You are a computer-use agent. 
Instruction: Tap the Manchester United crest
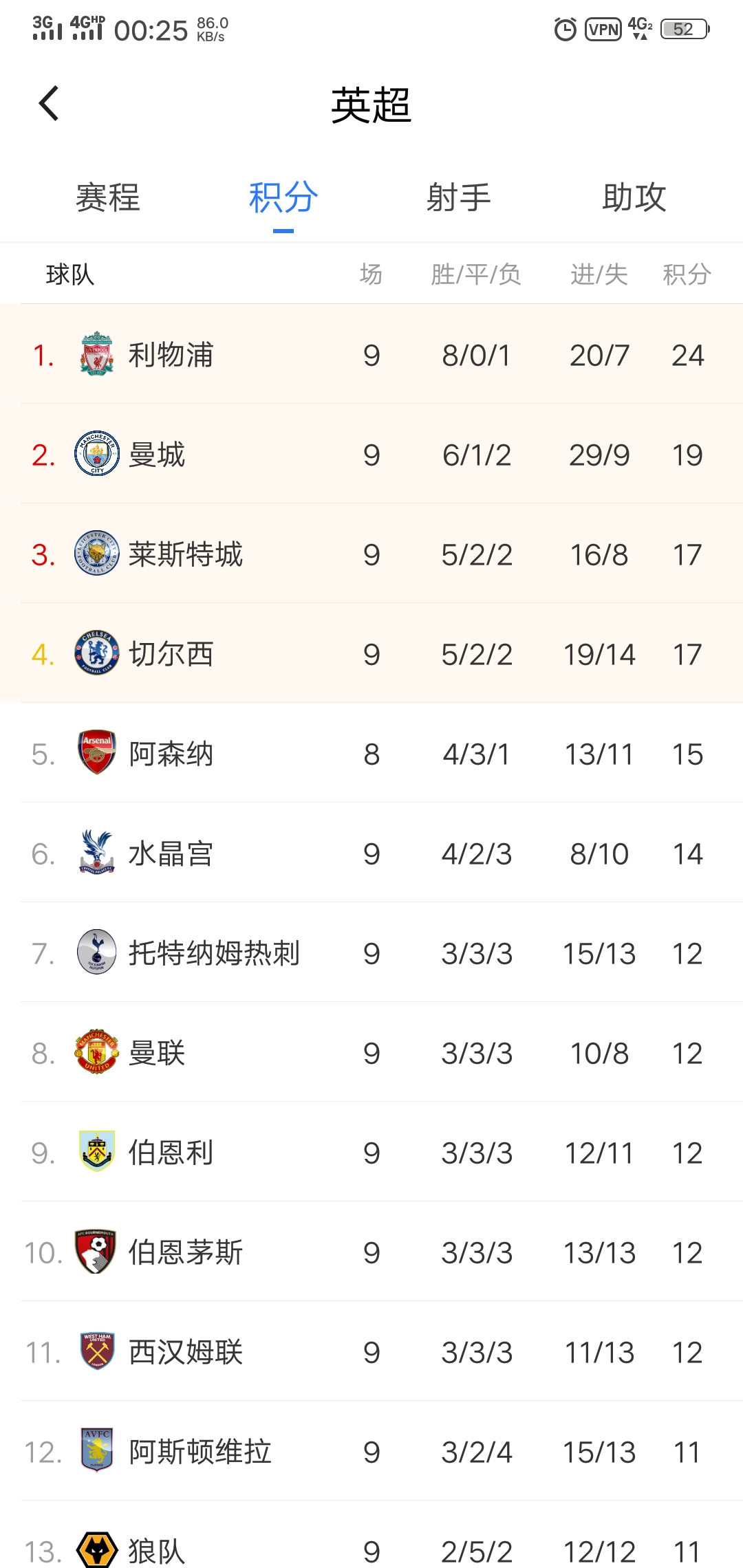[97, 1052]
